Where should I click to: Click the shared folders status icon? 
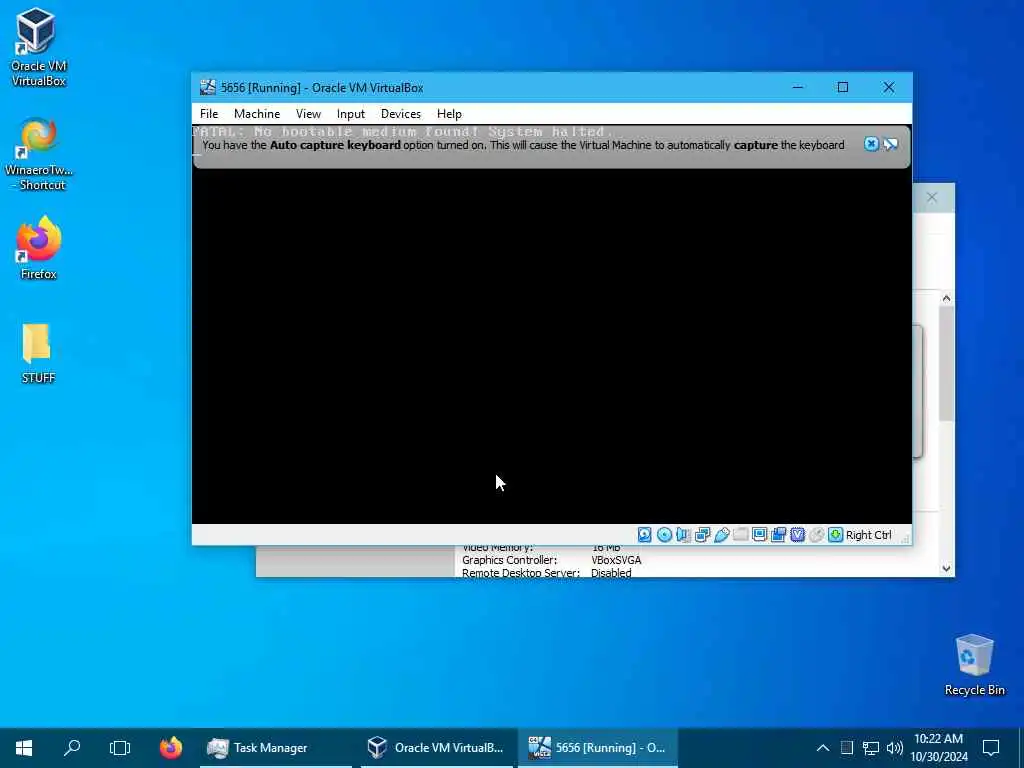point(741,535)
